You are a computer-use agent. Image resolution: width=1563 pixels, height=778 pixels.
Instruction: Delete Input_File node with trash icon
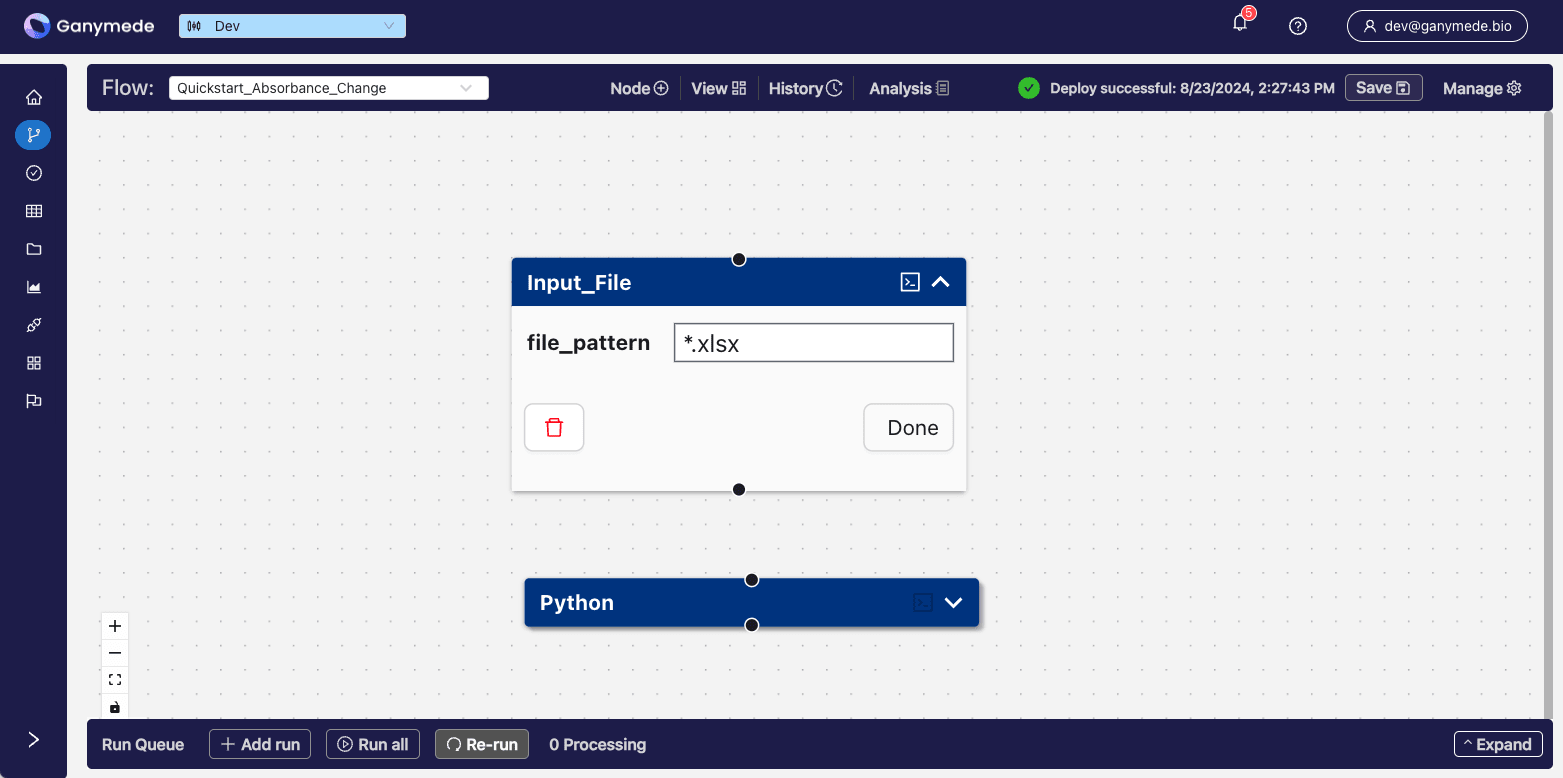click(x=554, y=427)
